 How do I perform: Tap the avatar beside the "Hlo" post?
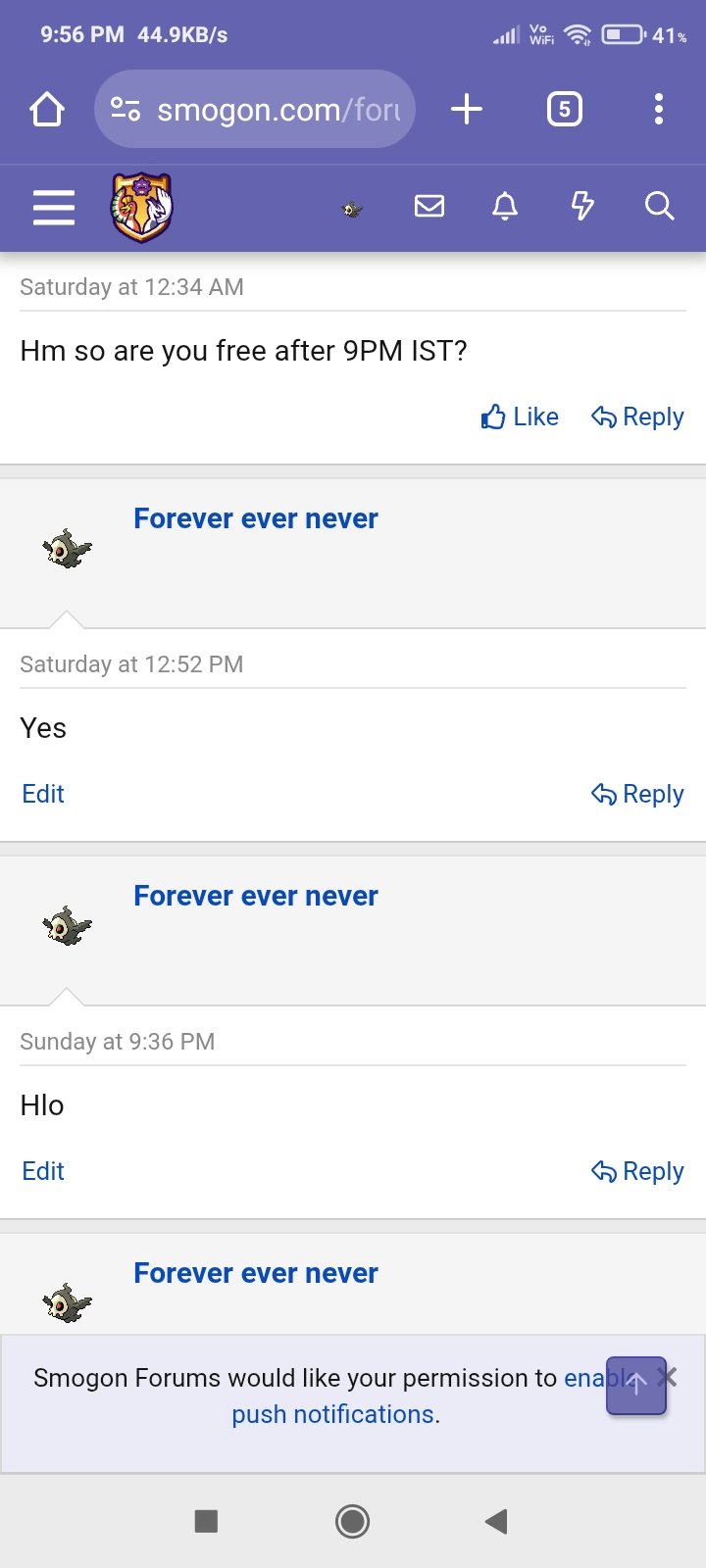(x=67, y=925)
